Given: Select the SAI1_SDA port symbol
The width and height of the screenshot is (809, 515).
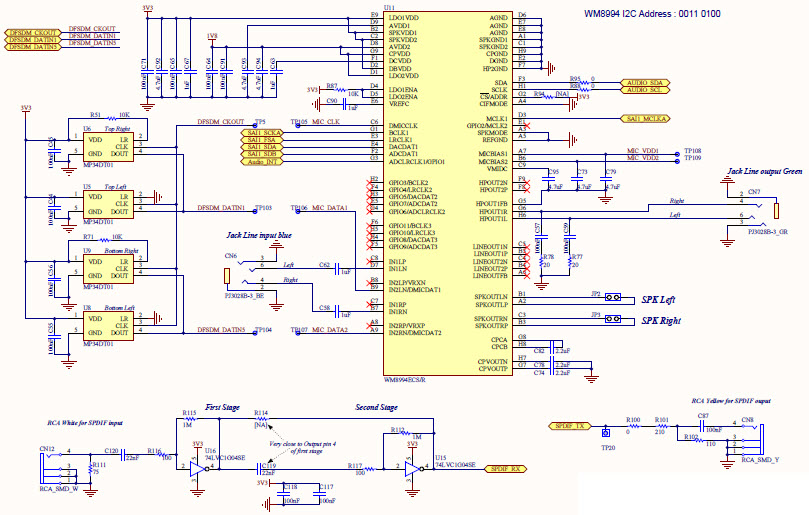Looking at the screenshot, I should point(263,147).
